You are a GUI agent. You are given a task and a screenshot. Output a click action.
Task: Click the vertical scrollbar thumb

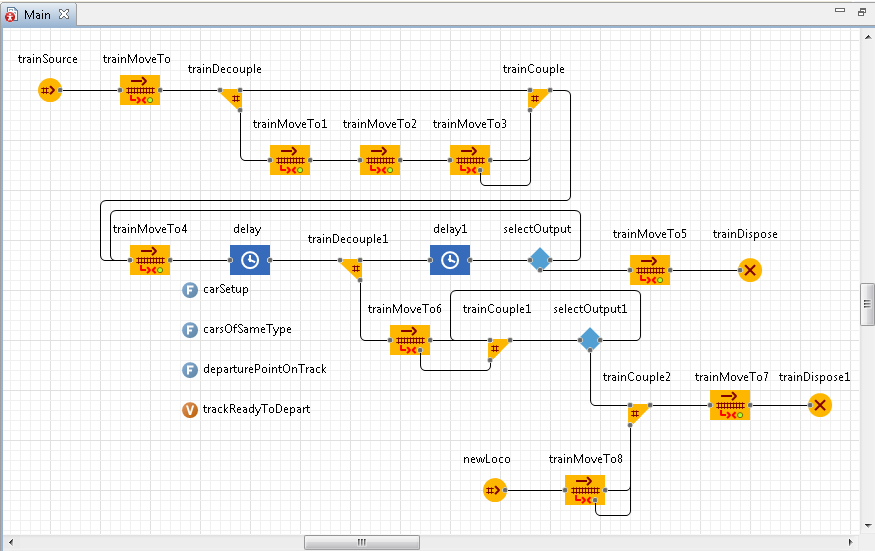pyautogui.click(x=867, y=304)
